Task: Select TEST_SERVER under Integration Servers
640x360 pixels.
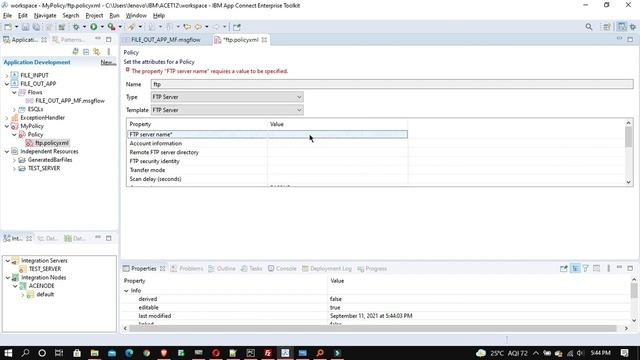Action: [x=45, y=269]
